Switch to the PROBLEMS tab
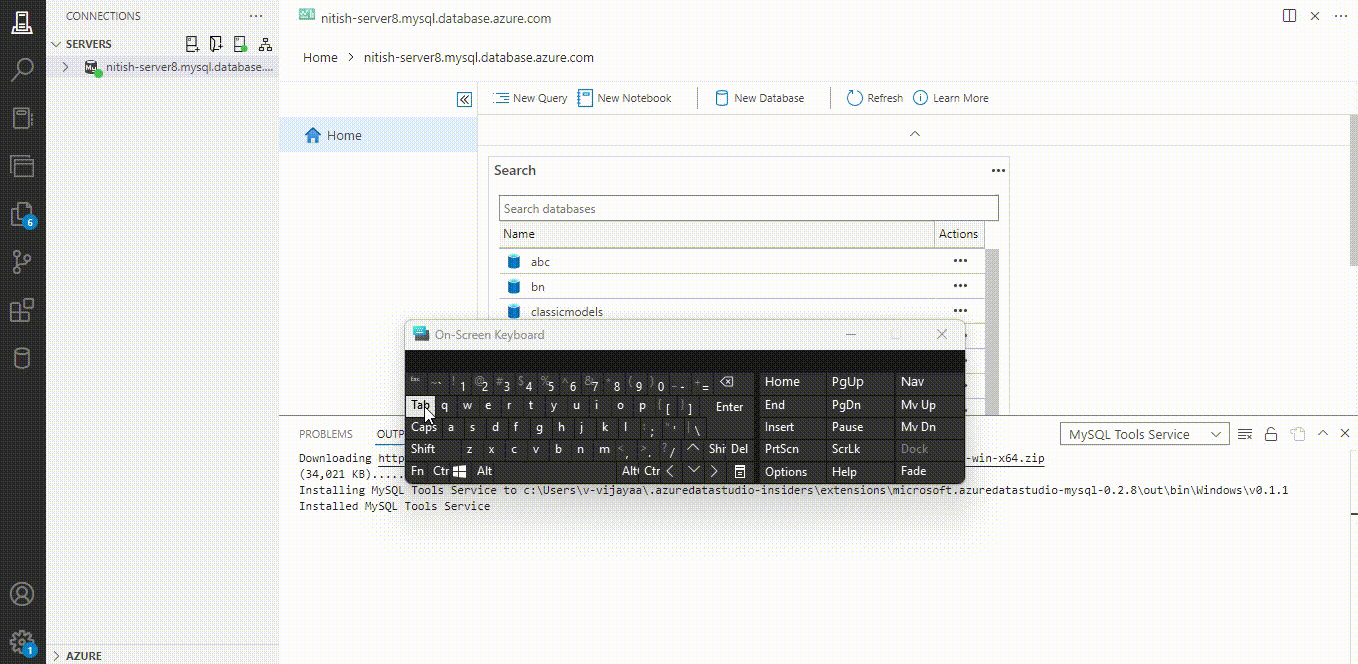This screenshot has width=1358, height=664. point(326,433)
